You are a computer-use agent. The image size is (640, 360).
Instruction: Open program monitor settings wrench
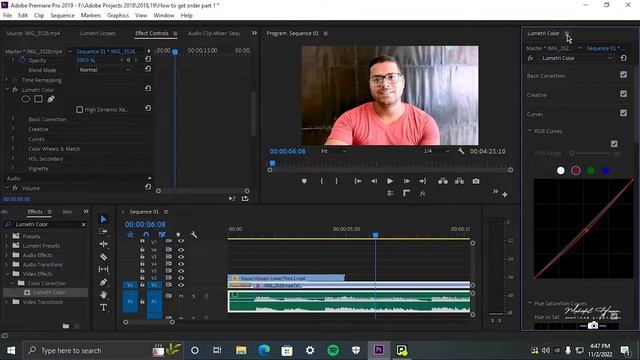point(461,151)
